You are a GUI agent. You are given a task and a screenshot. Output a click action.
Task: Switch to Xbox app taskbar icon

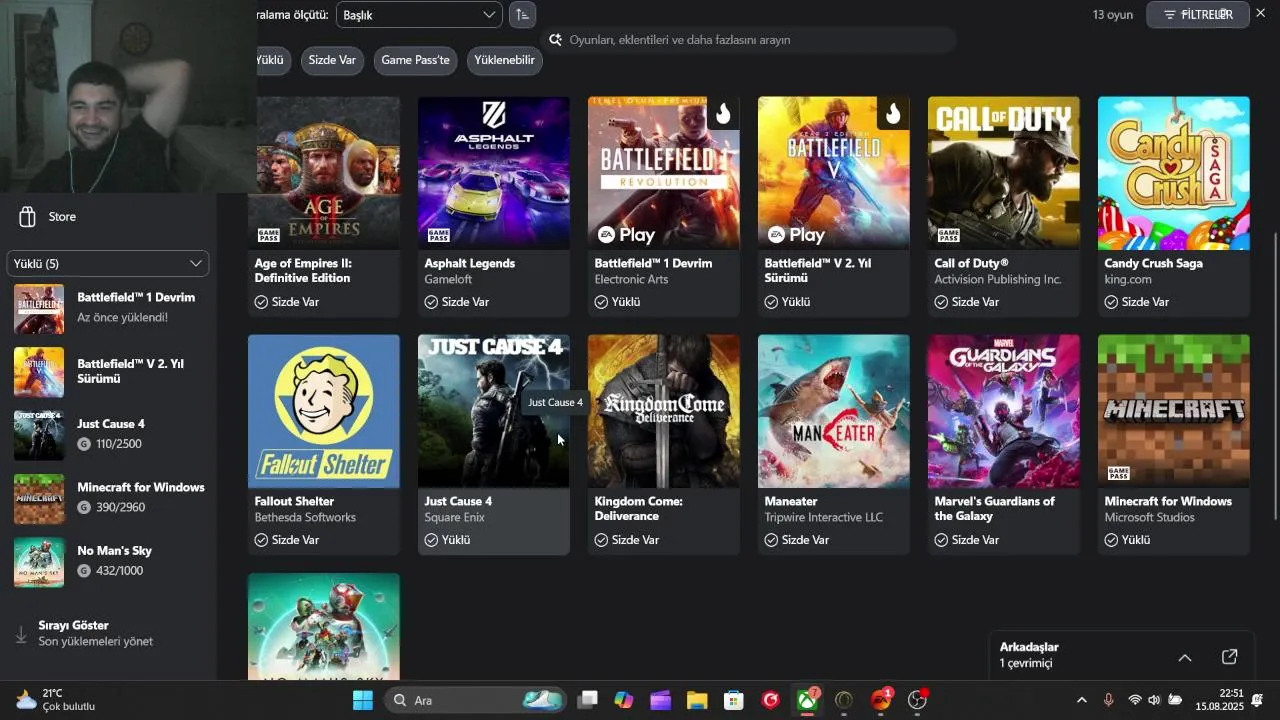tap(807, 700)
